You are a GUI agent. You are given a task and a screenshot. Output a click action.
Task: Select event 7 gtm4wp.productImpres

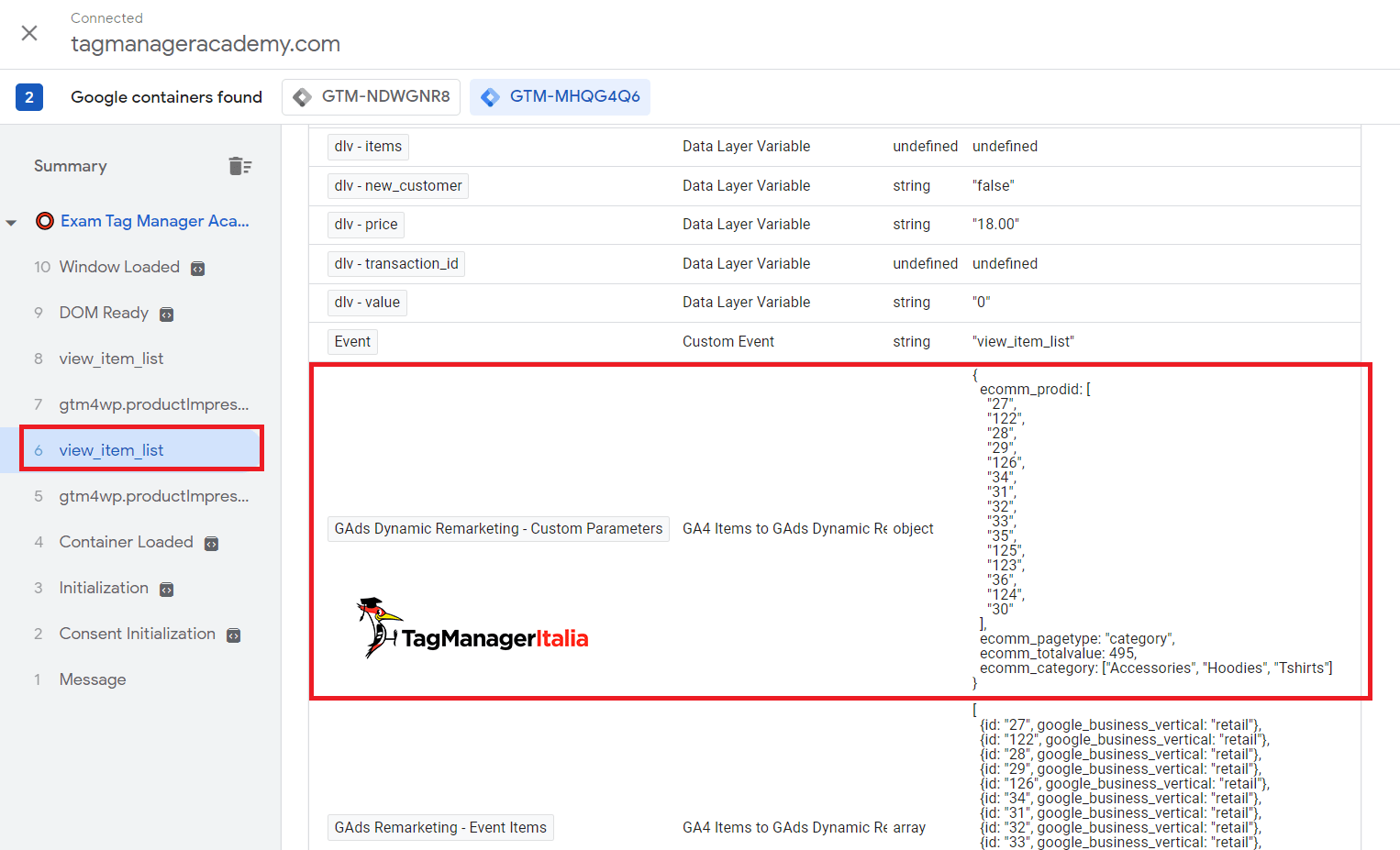pyautogui.click(x=153, y=404)
